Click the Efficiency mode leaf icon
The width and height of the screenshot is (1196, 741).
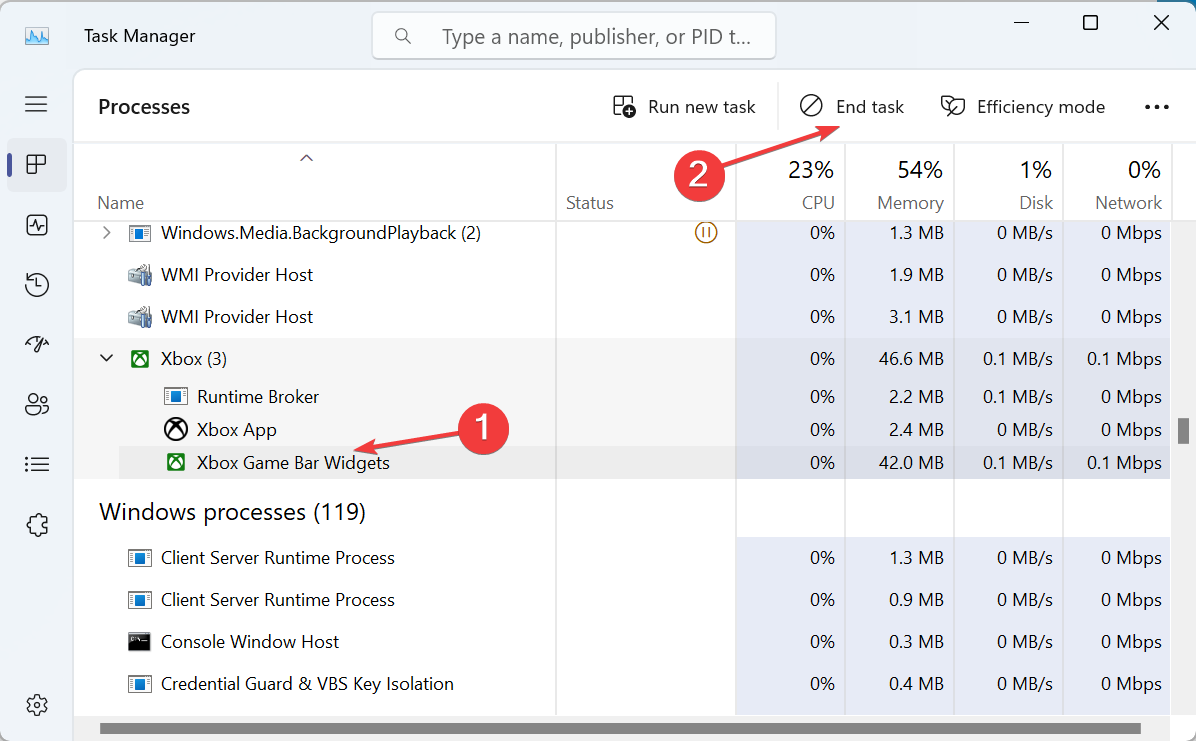pos(953,106)
